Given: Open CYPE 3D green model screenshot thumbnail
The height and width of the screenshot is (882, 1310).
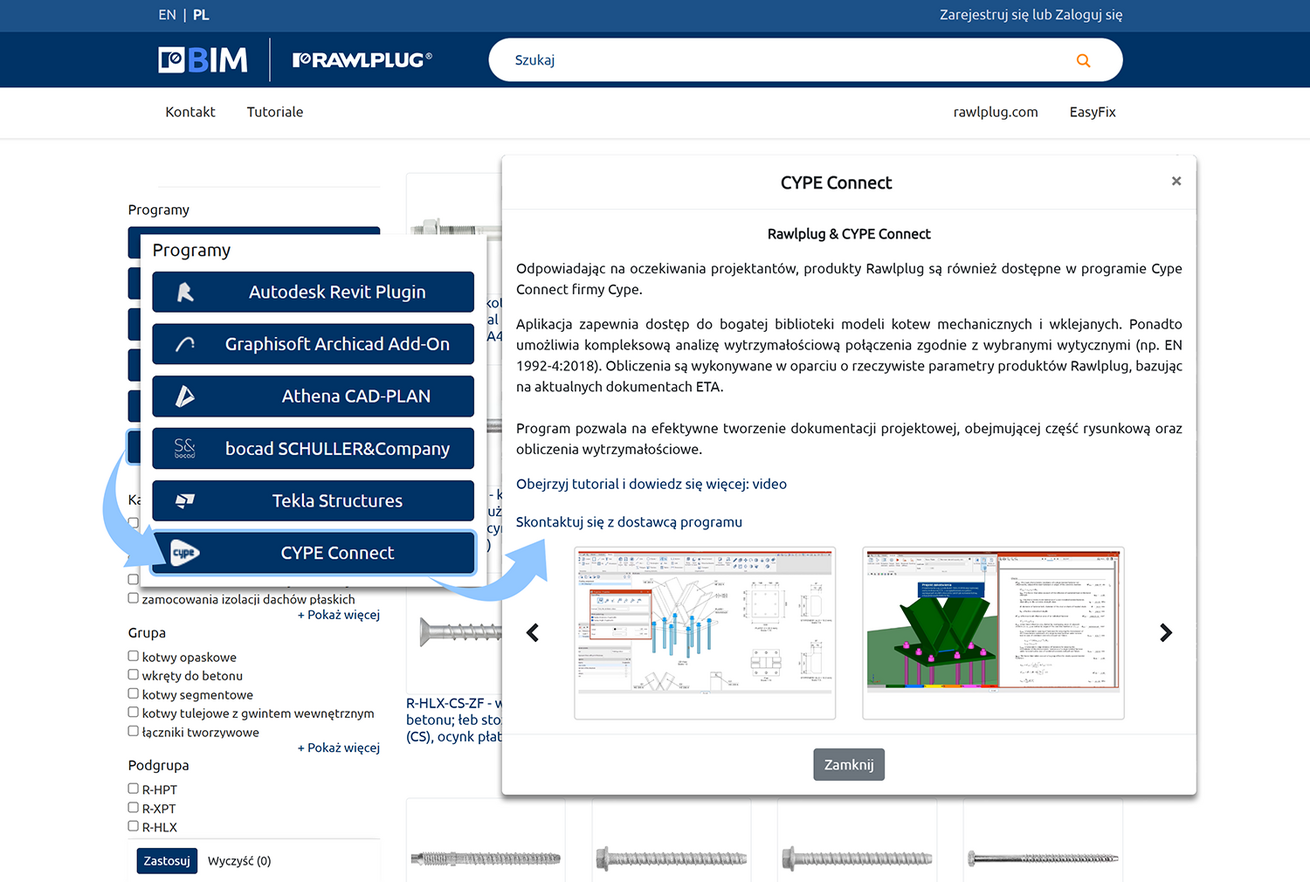Looking at the screenshot, I should coord(993,633).
